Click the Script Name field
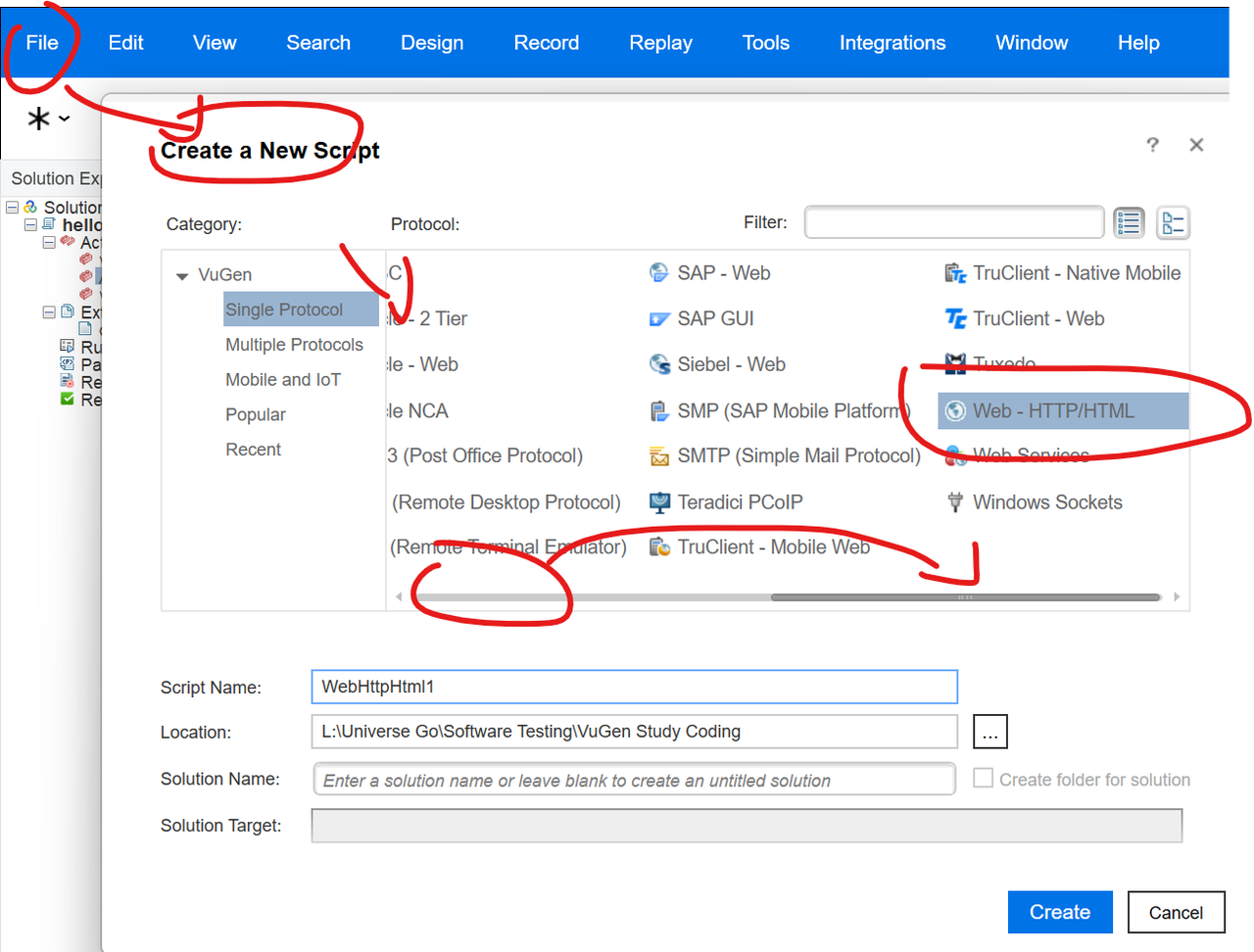 point(634,687)
